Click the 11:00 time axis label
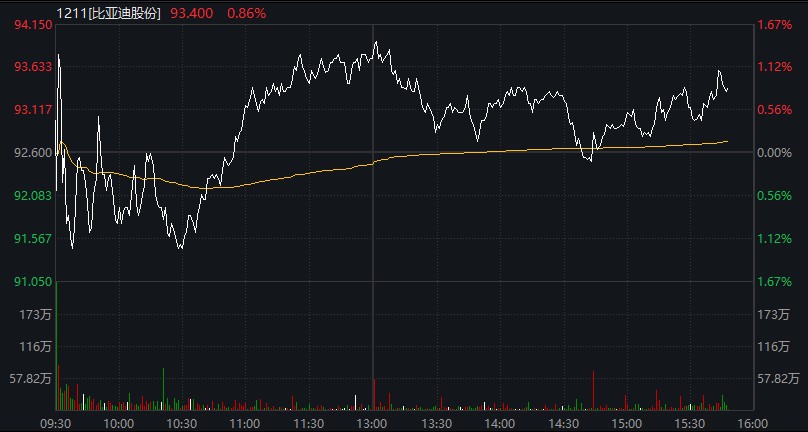Image resolution: width=808 pixels, height=432 pixels. [246, 423]
